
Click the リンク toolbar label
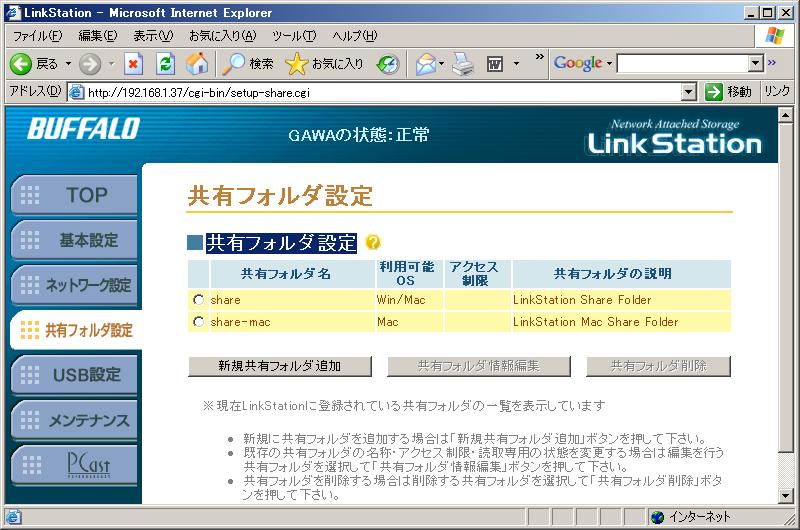coord(777,91)
